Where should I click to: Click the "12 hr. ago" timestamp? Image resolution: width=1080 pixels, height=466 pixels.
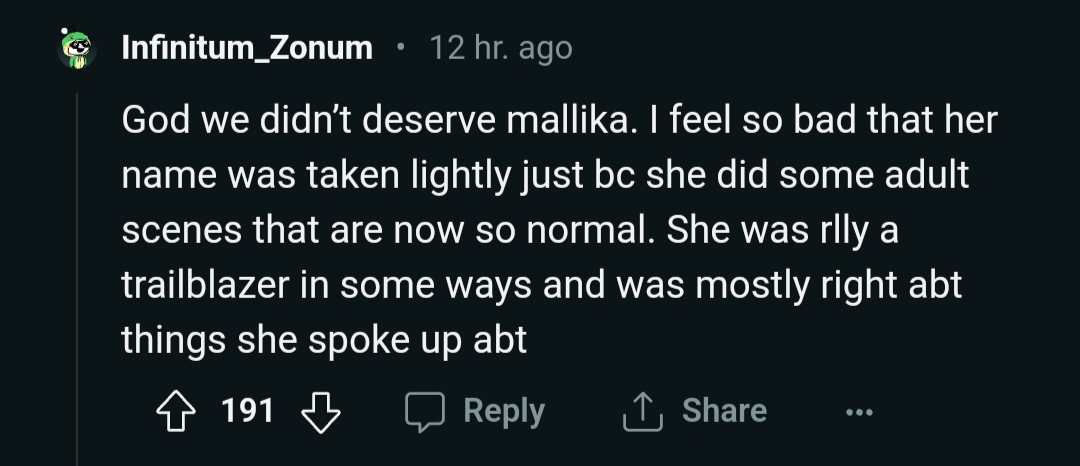click(x=500, y=47)
